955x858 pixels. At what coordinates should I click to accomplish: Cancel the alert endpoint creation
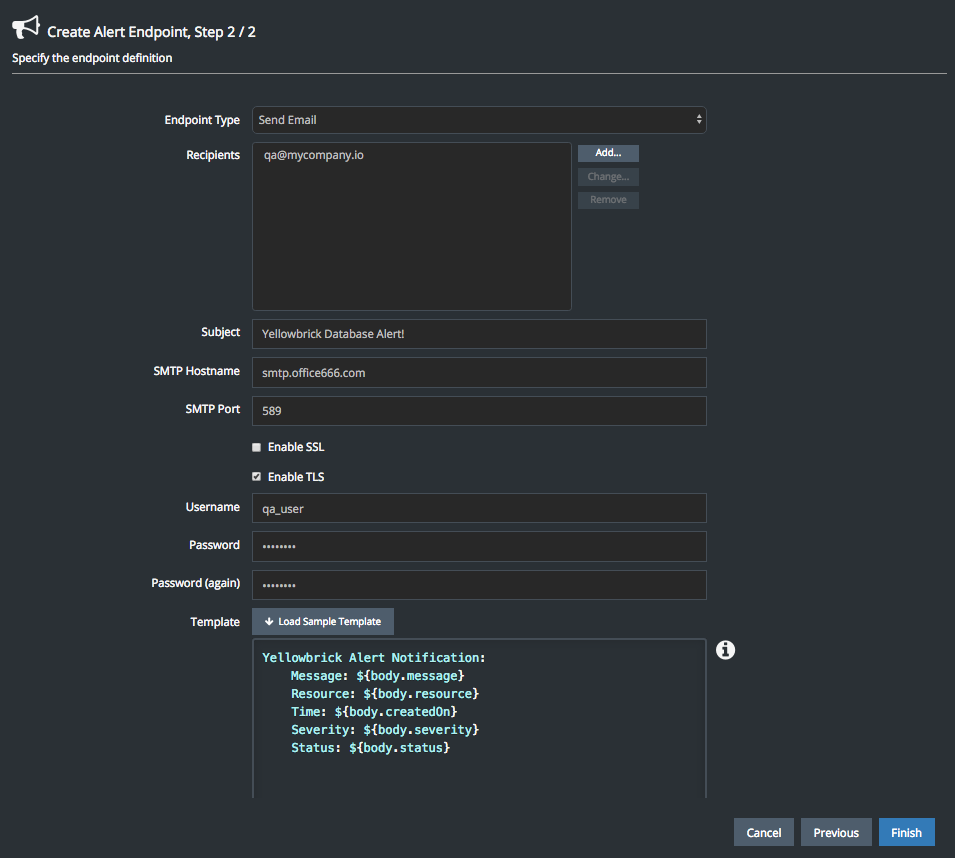tap(764, 832)
